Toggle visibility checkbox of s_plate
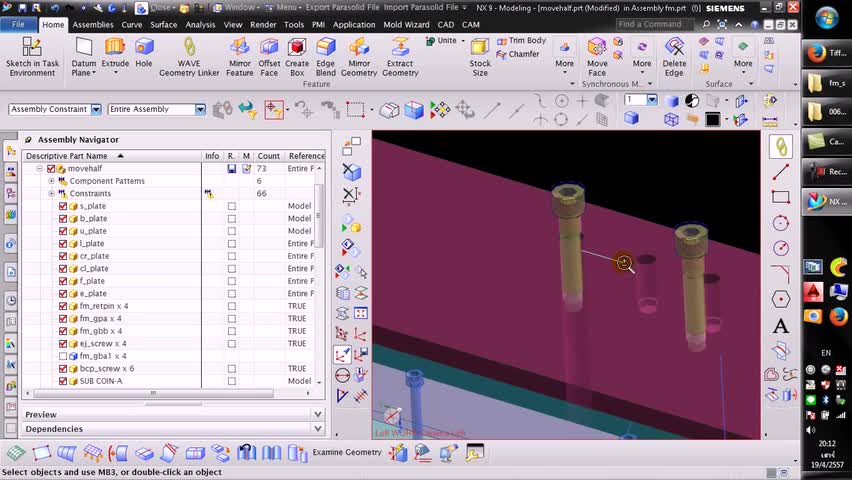The image size is (852, 480). [63, 206]
